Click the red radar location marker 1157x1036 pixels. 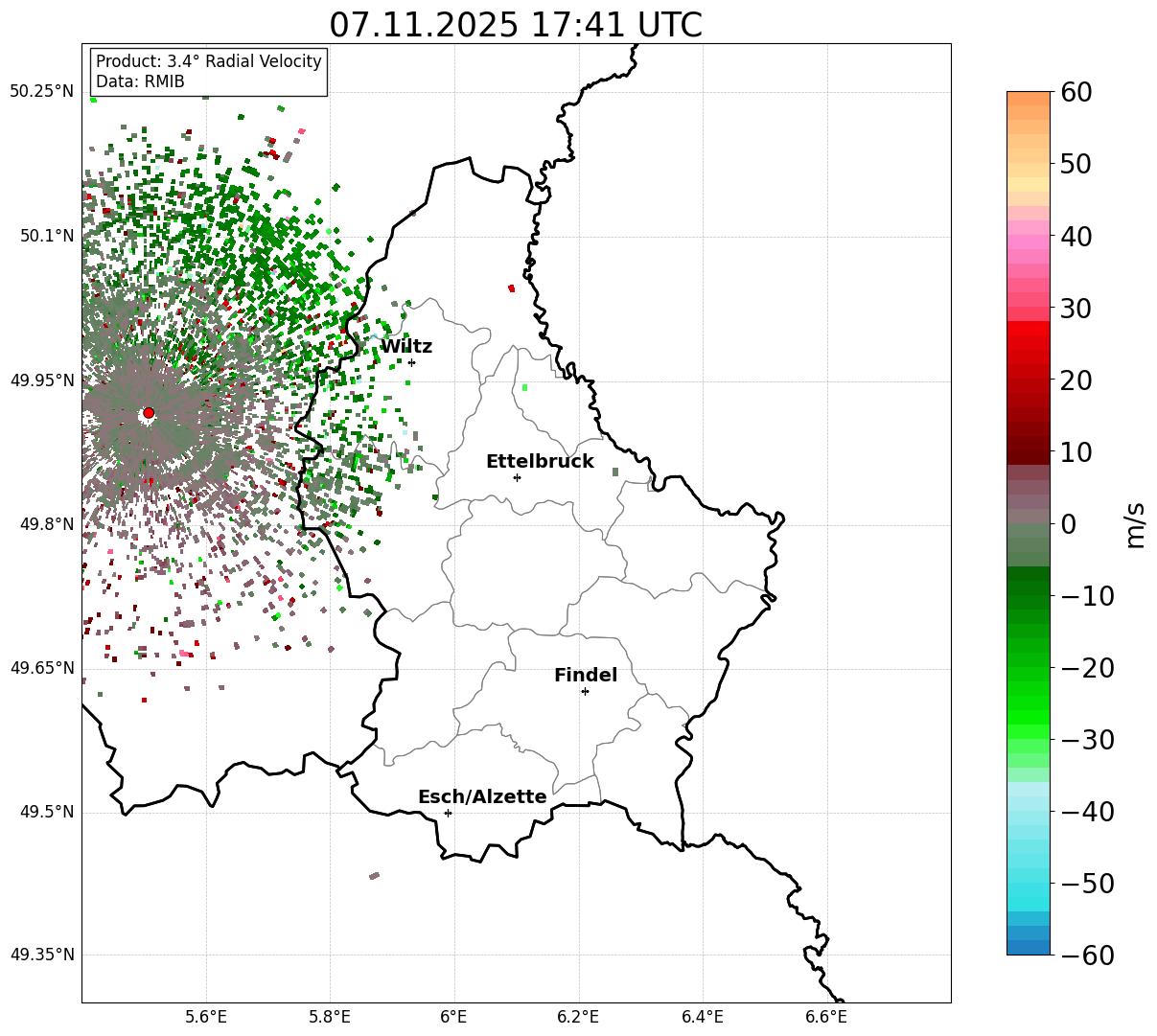149,413
